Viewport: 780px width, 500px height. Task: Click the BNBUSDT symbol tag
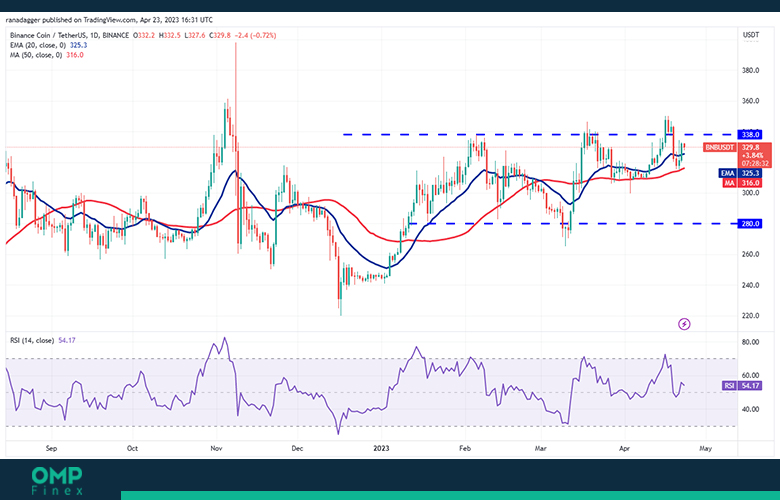pos(719,148)
